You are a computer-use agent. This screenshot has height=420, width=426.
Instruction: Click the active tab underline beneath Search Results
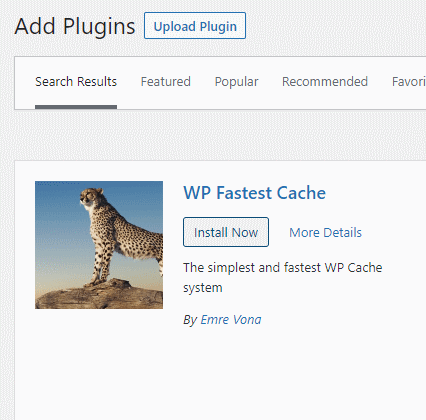pyautogui.click(x=76, y=107)
